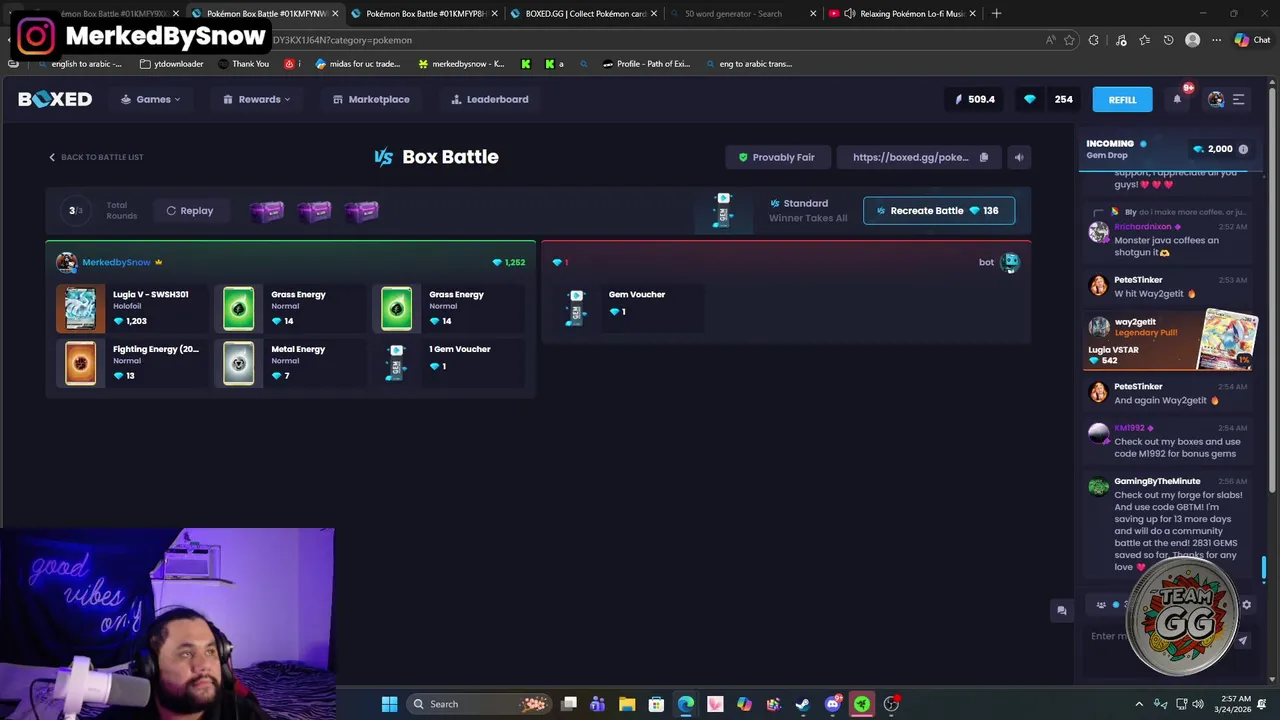Open the Leaderboard page

tap(490, 99)
